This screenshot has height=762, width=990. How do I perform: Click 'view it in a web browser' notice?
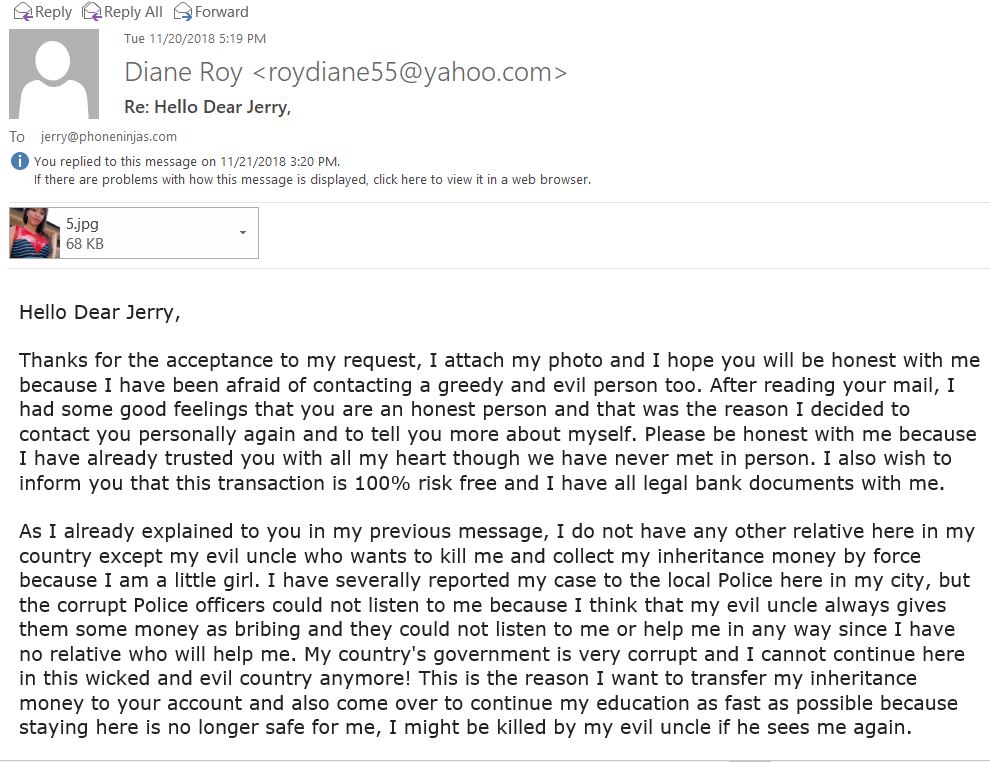coord(312,179)
